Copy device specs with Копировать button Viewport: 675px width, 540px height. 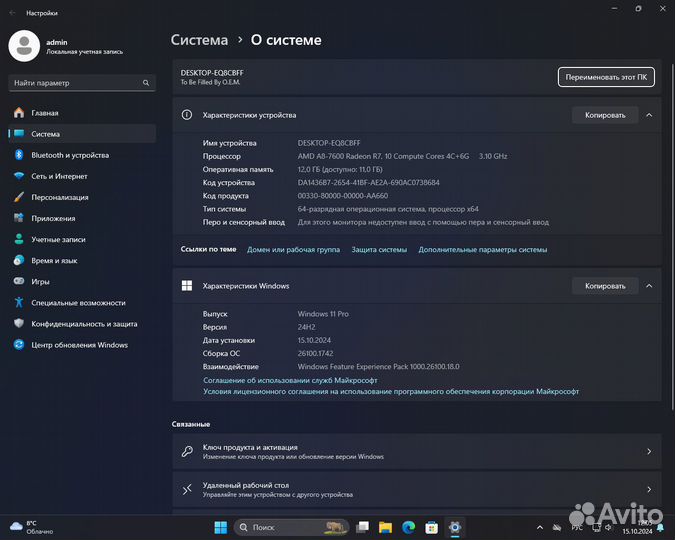(x=605, y=115)
